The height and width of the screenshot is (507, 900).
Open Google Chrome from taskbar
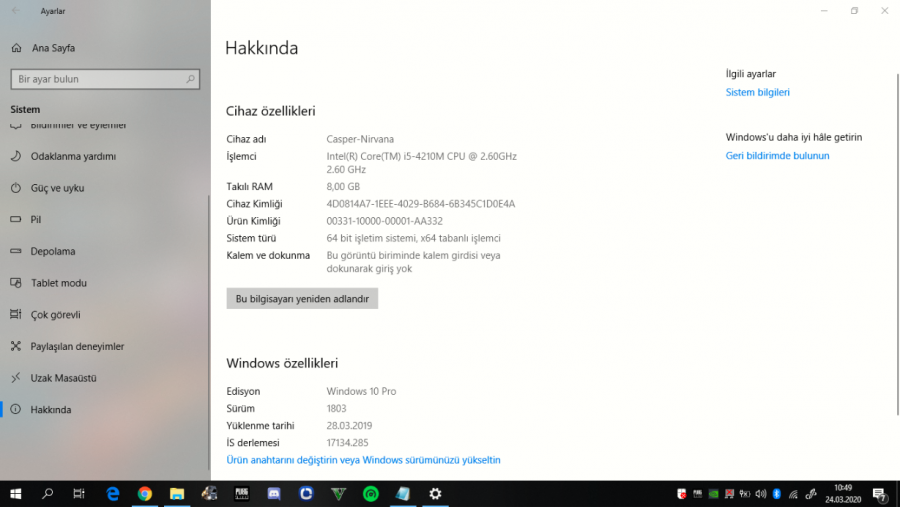click(x=145, y=494)
